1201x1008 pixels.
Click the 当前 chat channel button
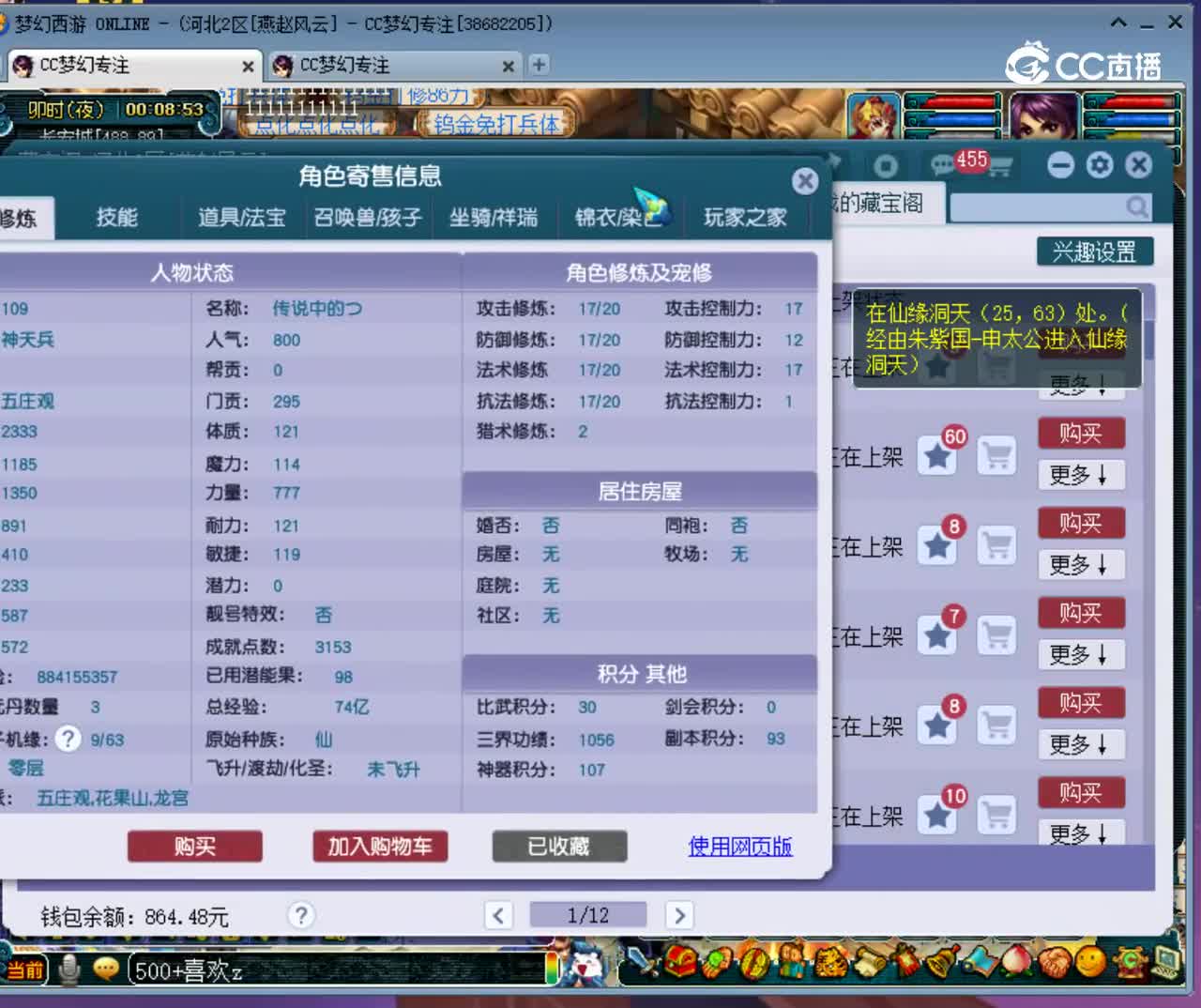coord(25,970)
